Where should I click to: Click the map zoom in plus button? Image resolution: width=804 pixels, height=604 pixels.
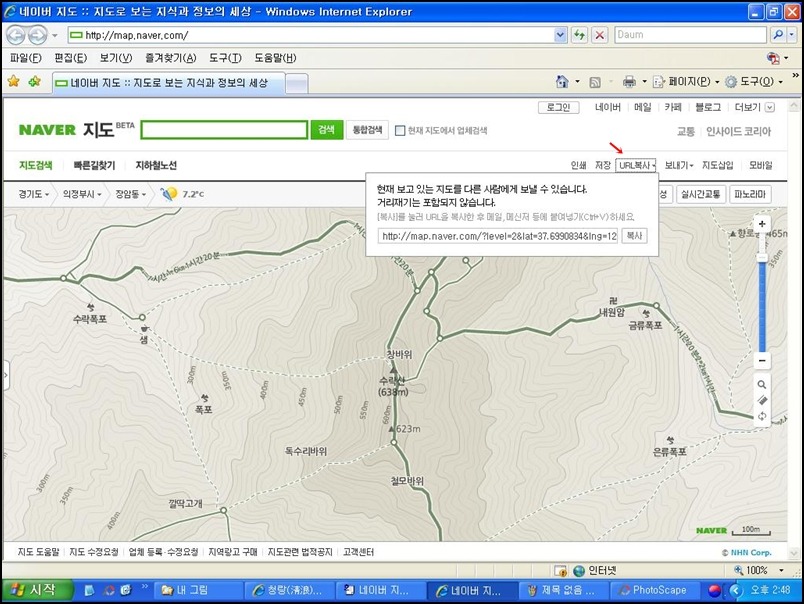(x=762, y=224)
